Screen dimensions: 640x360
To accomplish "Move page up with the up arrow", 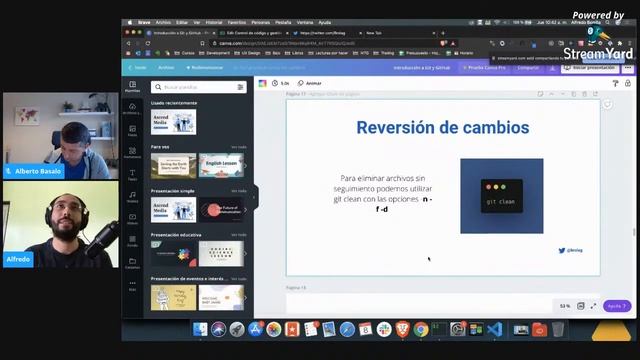I will coord(551,94).
